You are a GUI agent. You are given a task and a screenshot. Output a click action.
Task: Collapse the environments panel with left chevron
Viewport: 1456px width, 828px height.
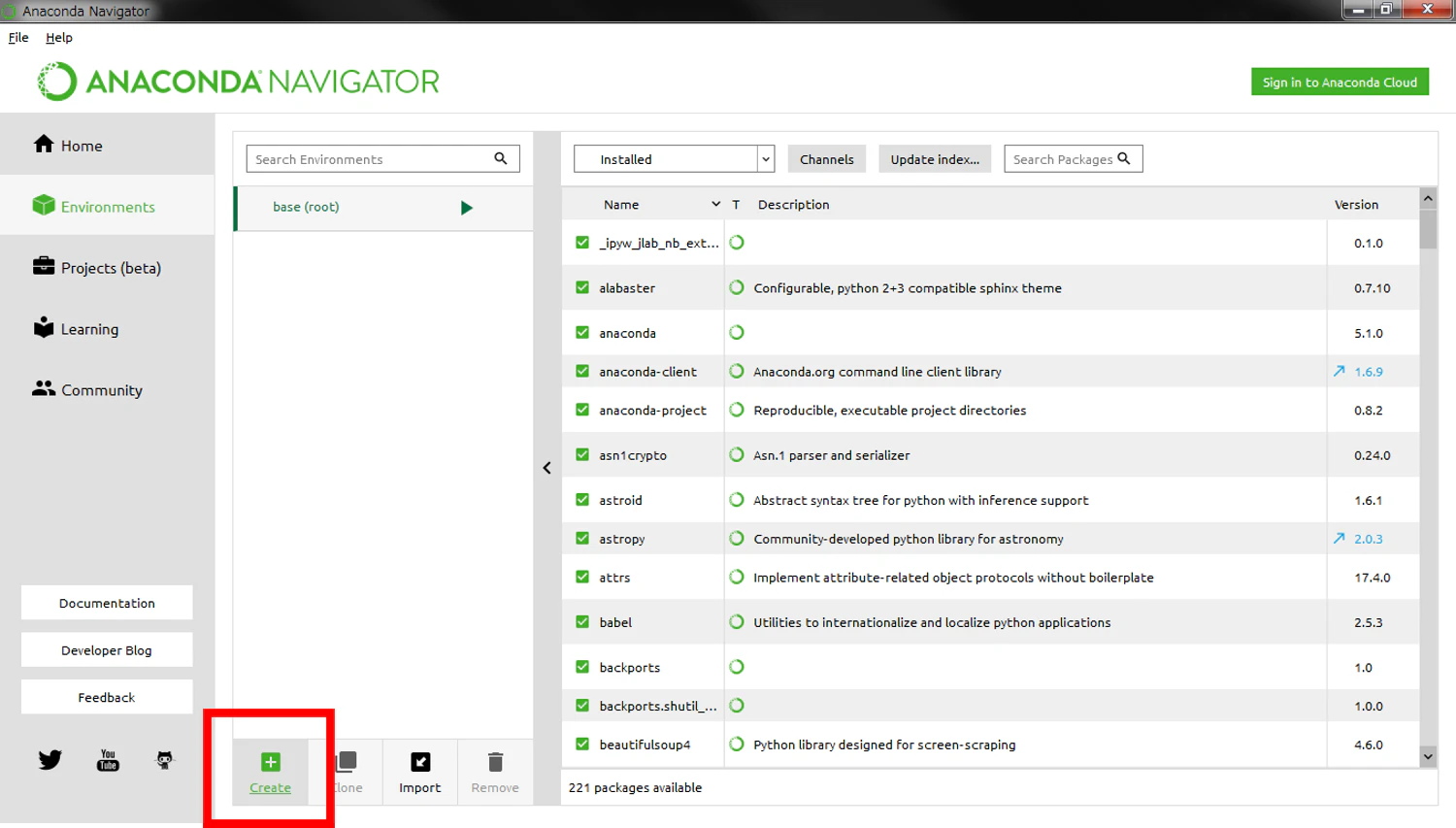547,468
